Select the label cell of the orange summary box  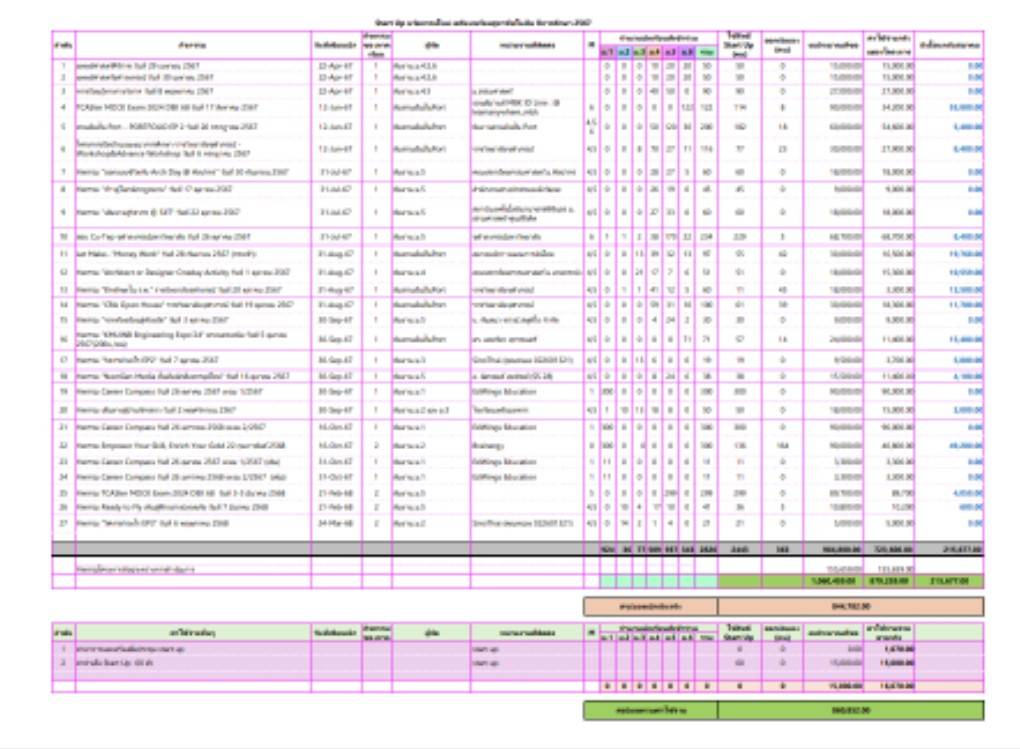(x=651, y=606)
